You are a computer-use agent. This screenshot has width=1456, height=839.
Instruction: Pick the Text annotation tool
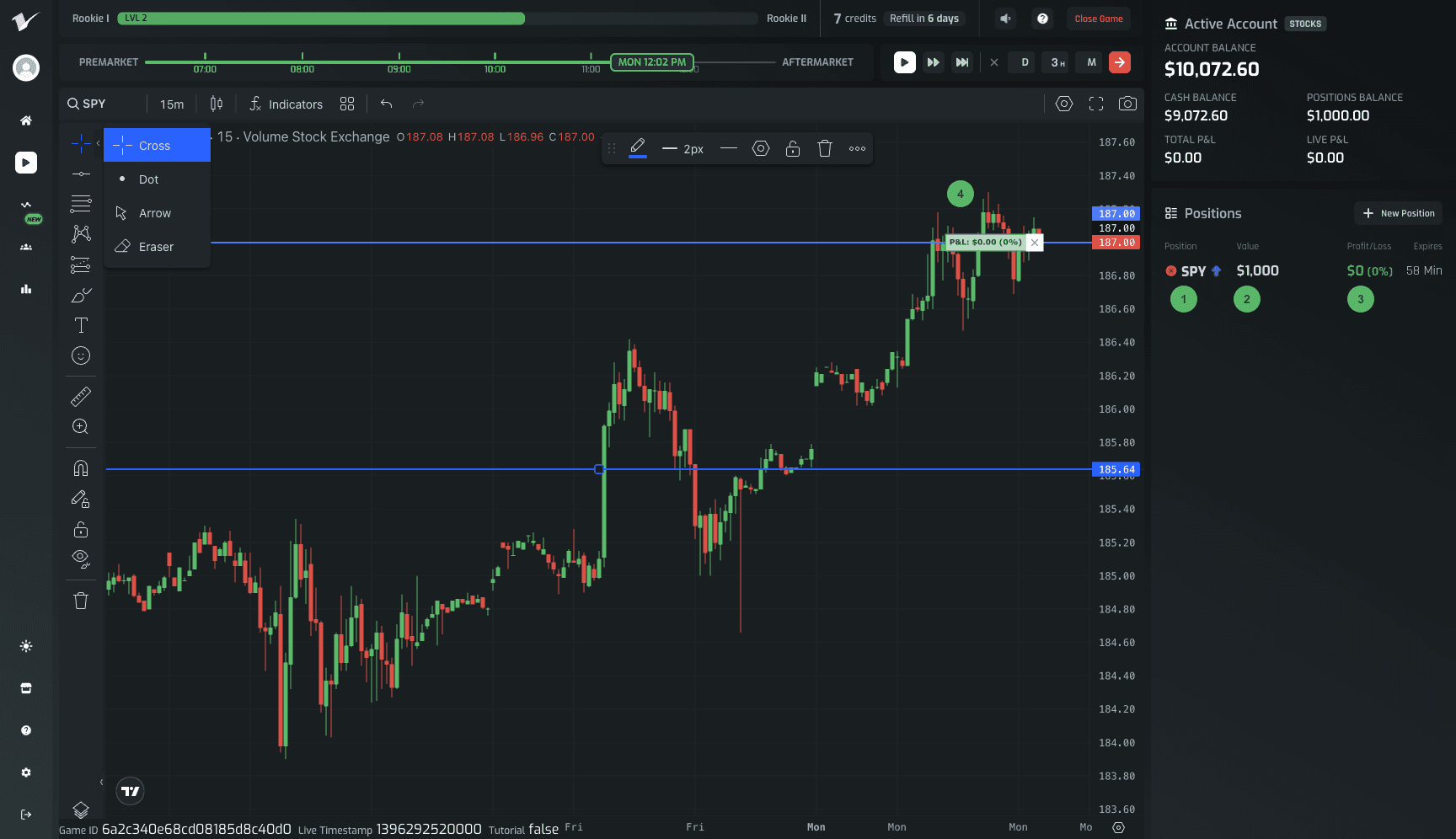click(x=81, y=325)
